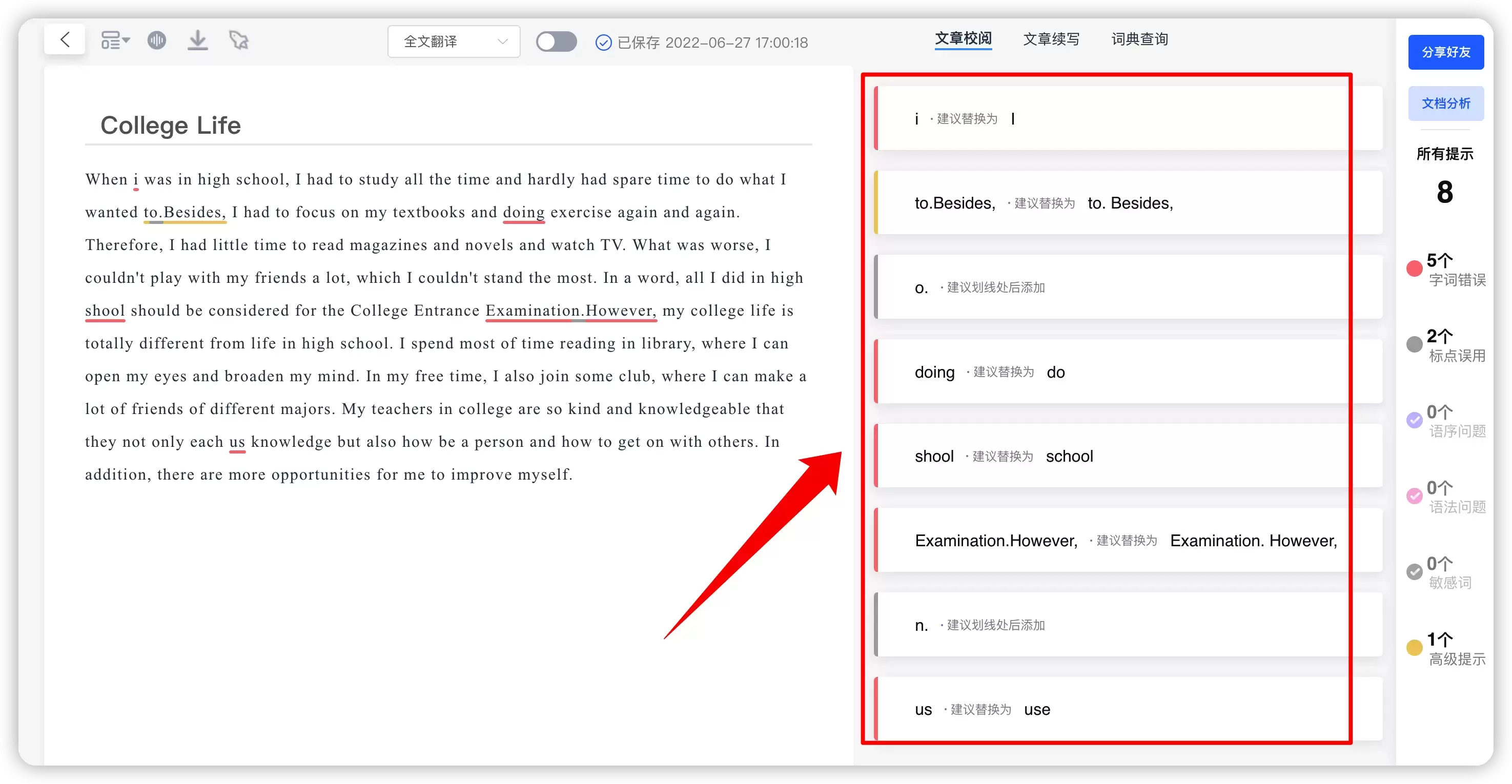This screenshot has height=784, width=1512.
Task: Switch to the 文章续写 tab
Action: click(x=1051, y=39)
